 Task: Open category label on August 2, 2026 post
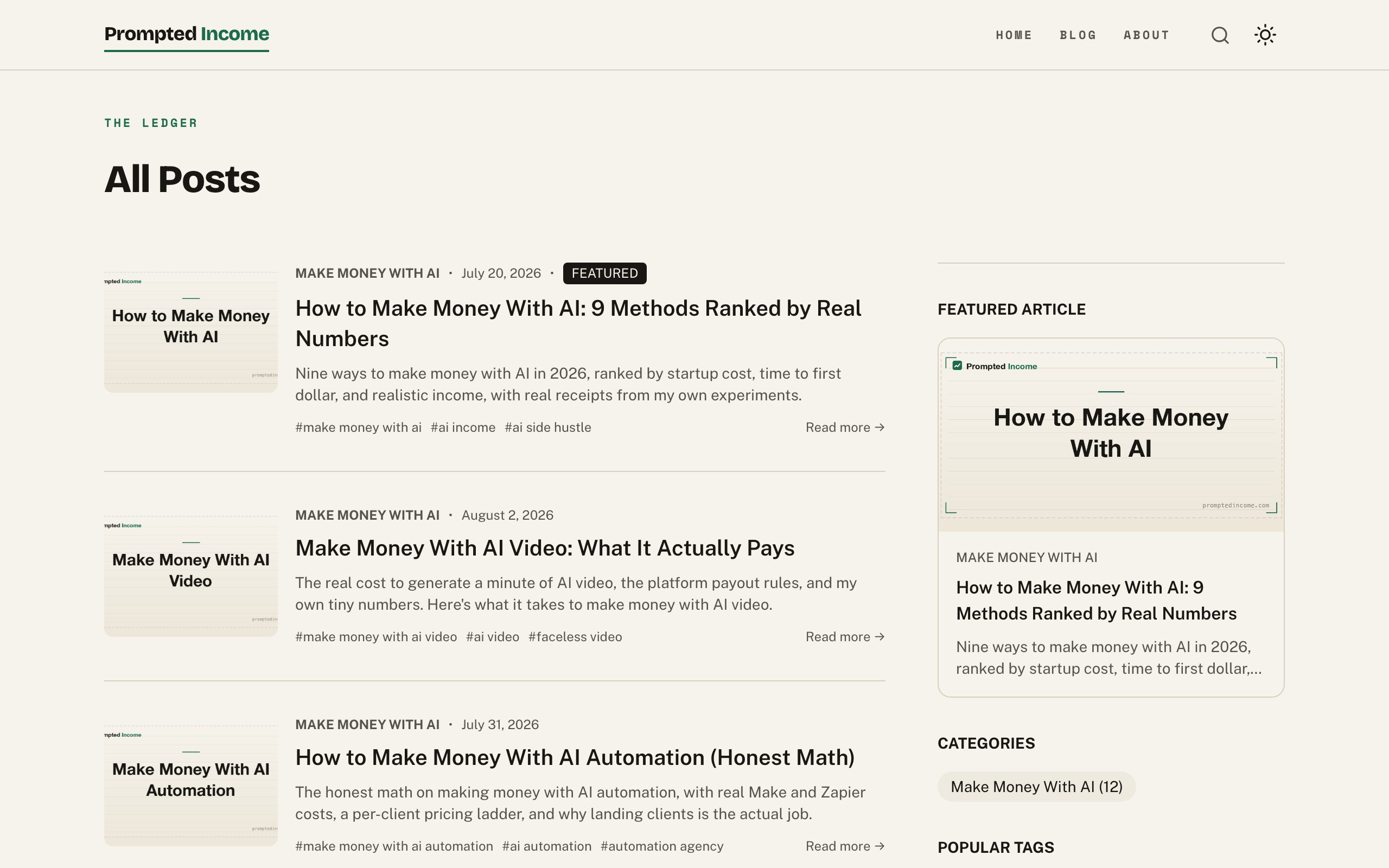point(367,515)
